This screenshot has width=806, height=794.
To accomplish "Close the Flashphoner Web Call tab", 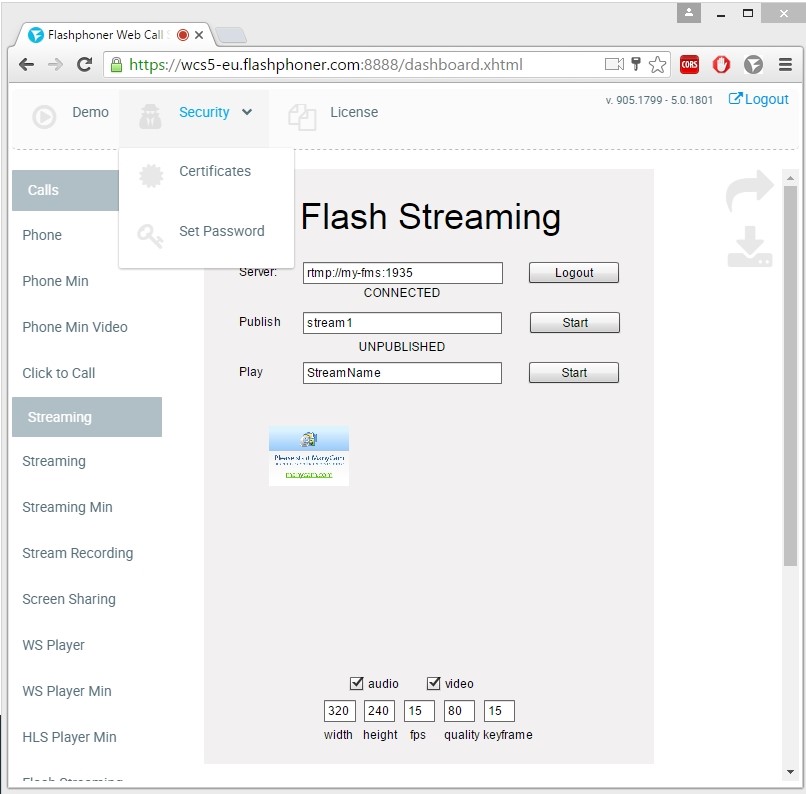I will tap(199, 35).
